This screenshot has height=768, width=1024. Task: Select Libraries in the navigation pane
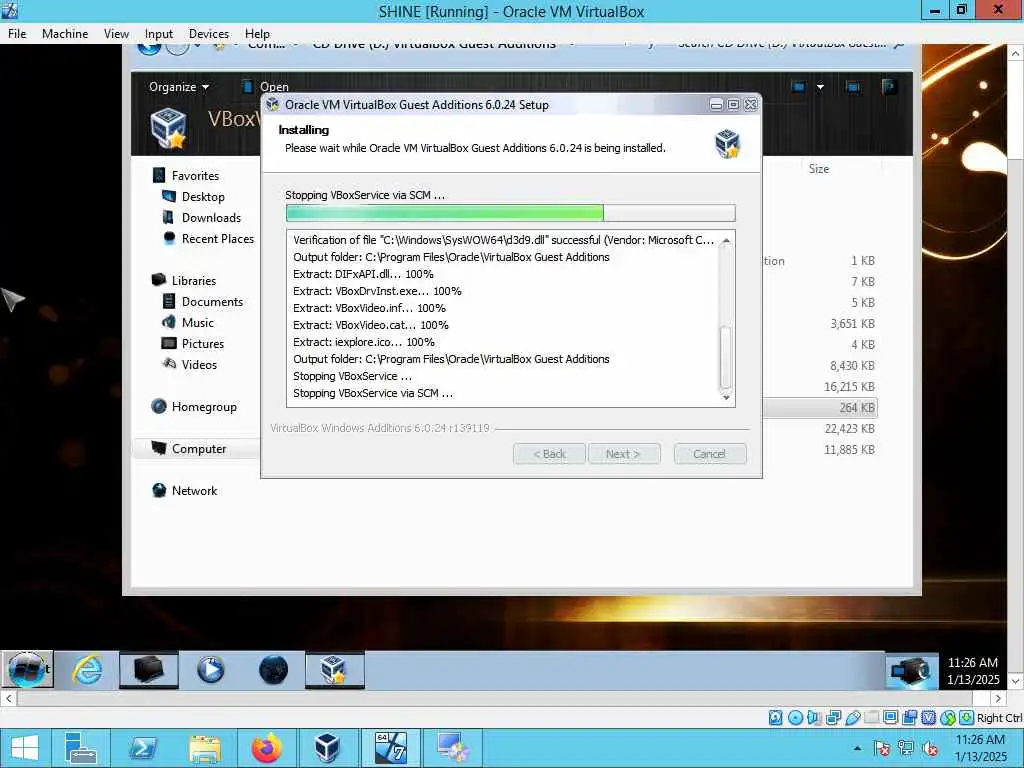193,281
